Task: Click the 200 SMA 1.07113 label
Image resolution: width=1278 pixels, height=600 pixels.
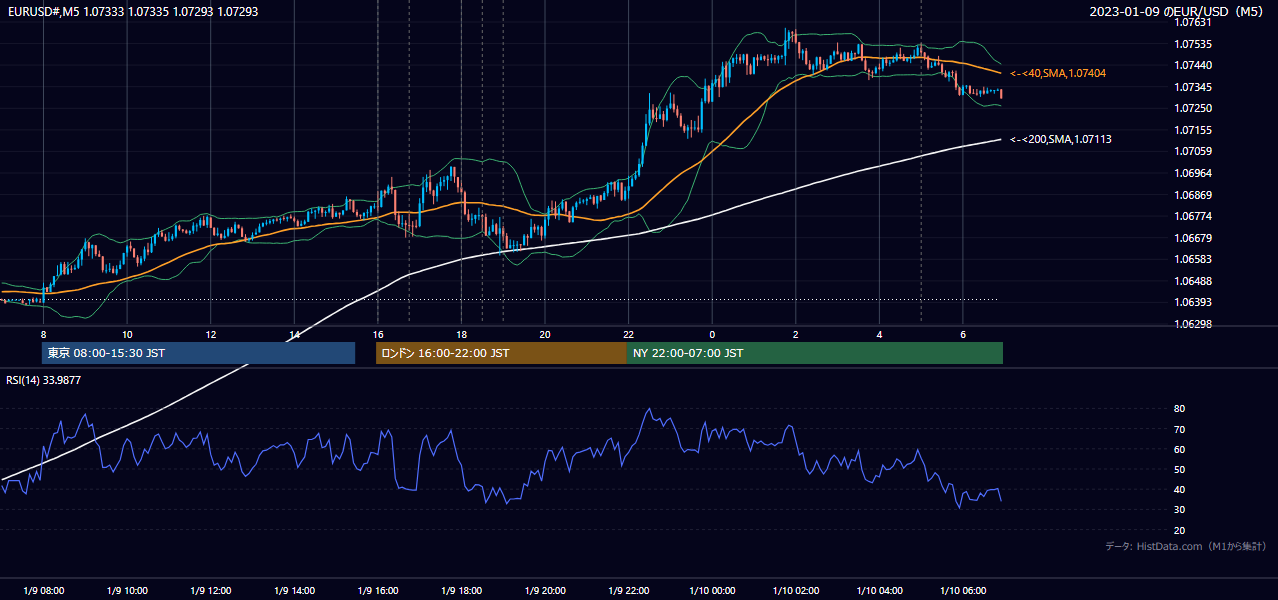Action: (1061, 139)
